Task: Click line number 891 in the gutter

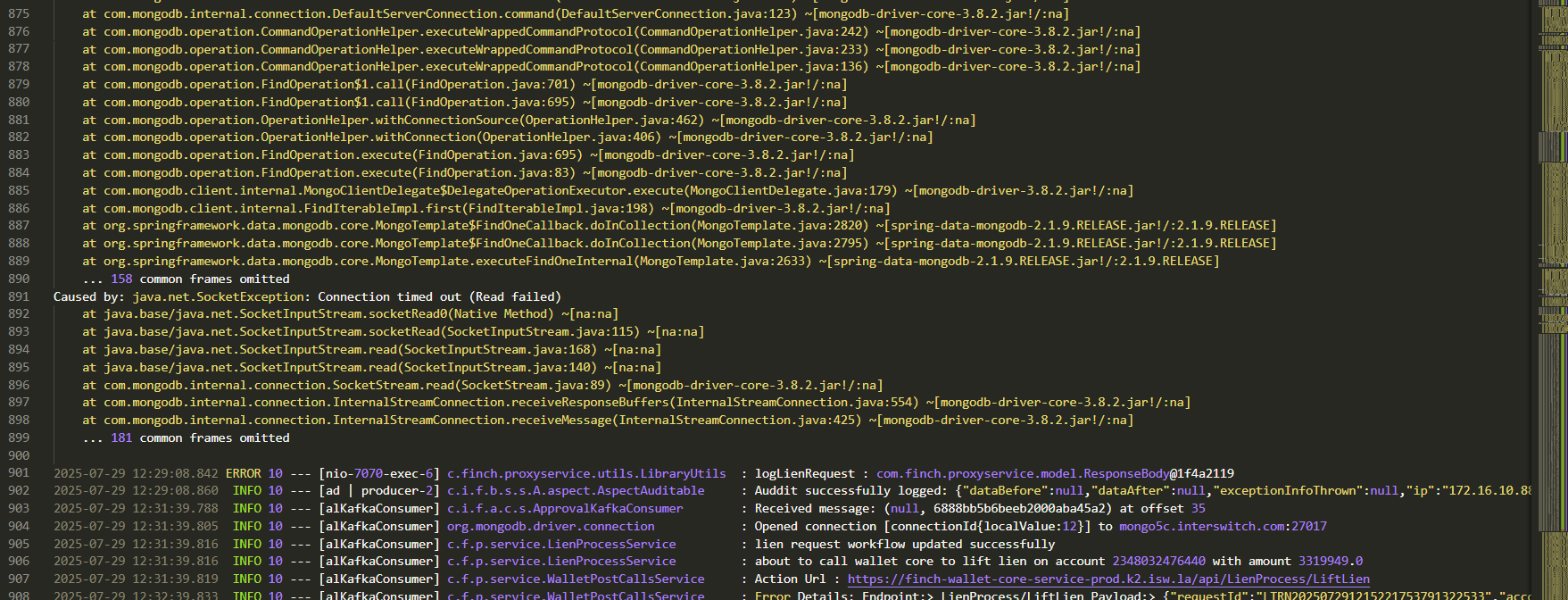Action: 19,296
